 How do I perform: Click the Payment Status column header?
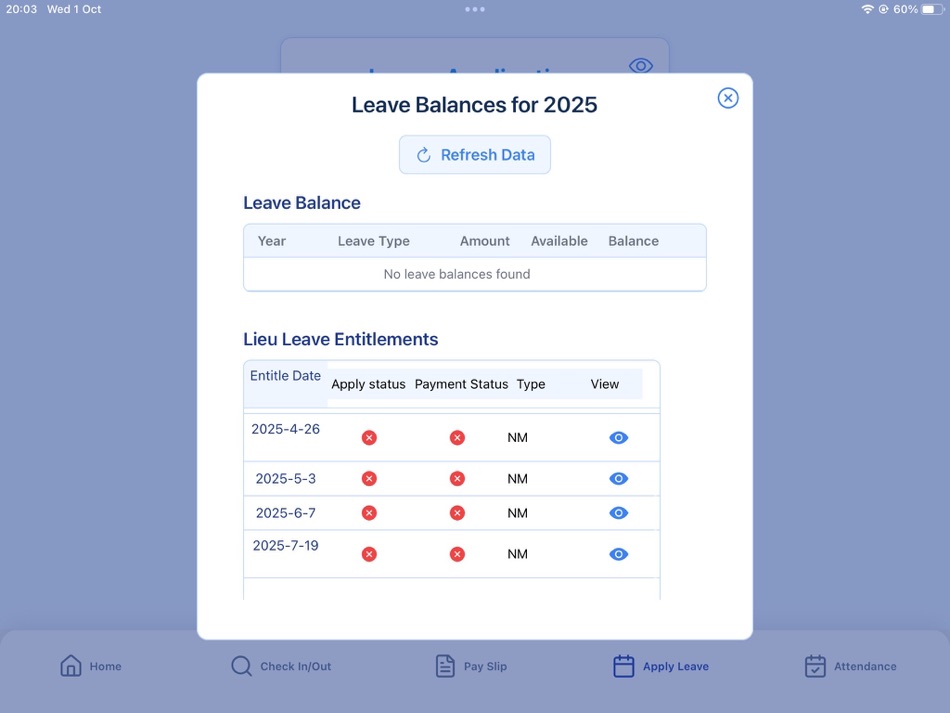(x=461, y=384)
